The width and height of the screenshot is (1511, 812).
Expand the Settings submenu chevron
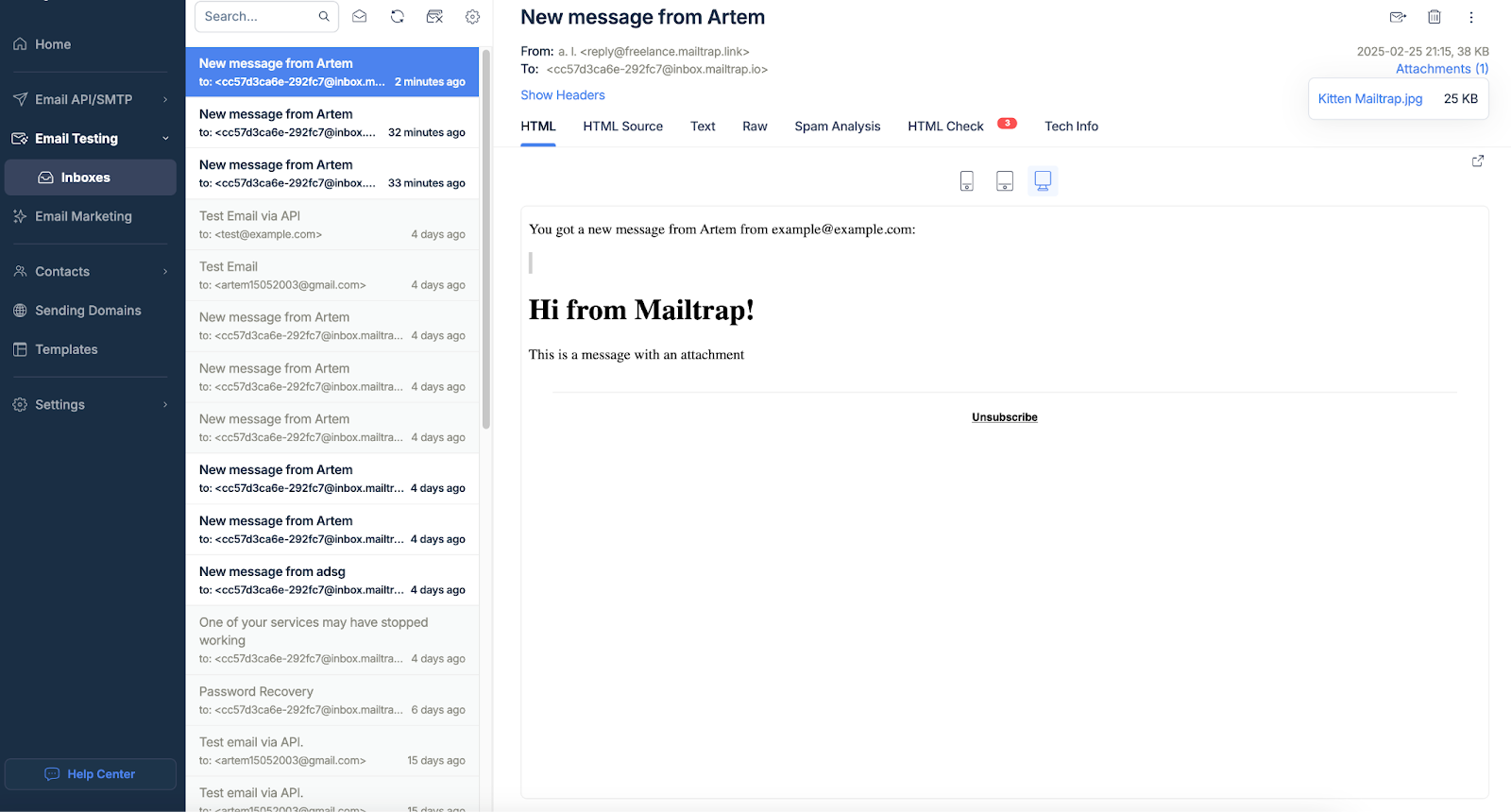165,405
